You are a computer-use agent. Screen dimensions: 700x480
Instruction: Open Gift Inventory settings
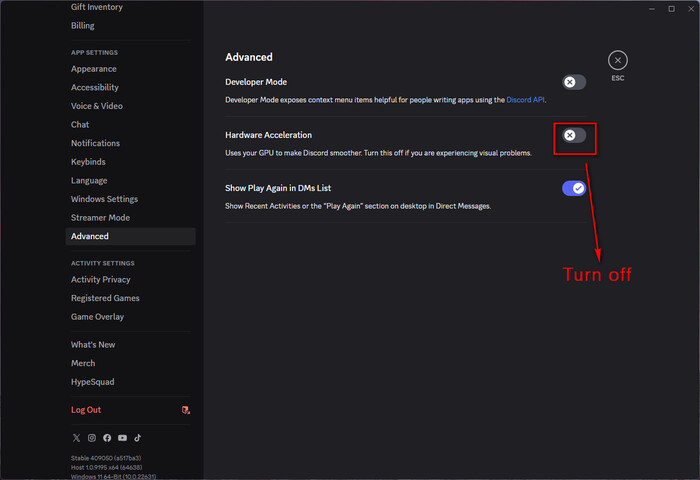click(x=97, y=7)
